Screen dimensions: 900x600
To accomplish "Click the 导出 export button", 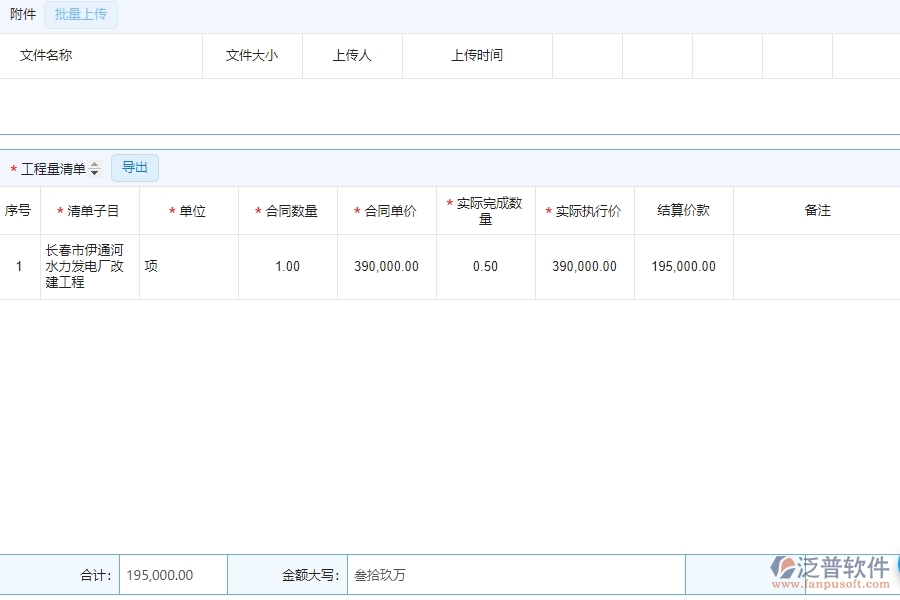I will coord(134,167).
